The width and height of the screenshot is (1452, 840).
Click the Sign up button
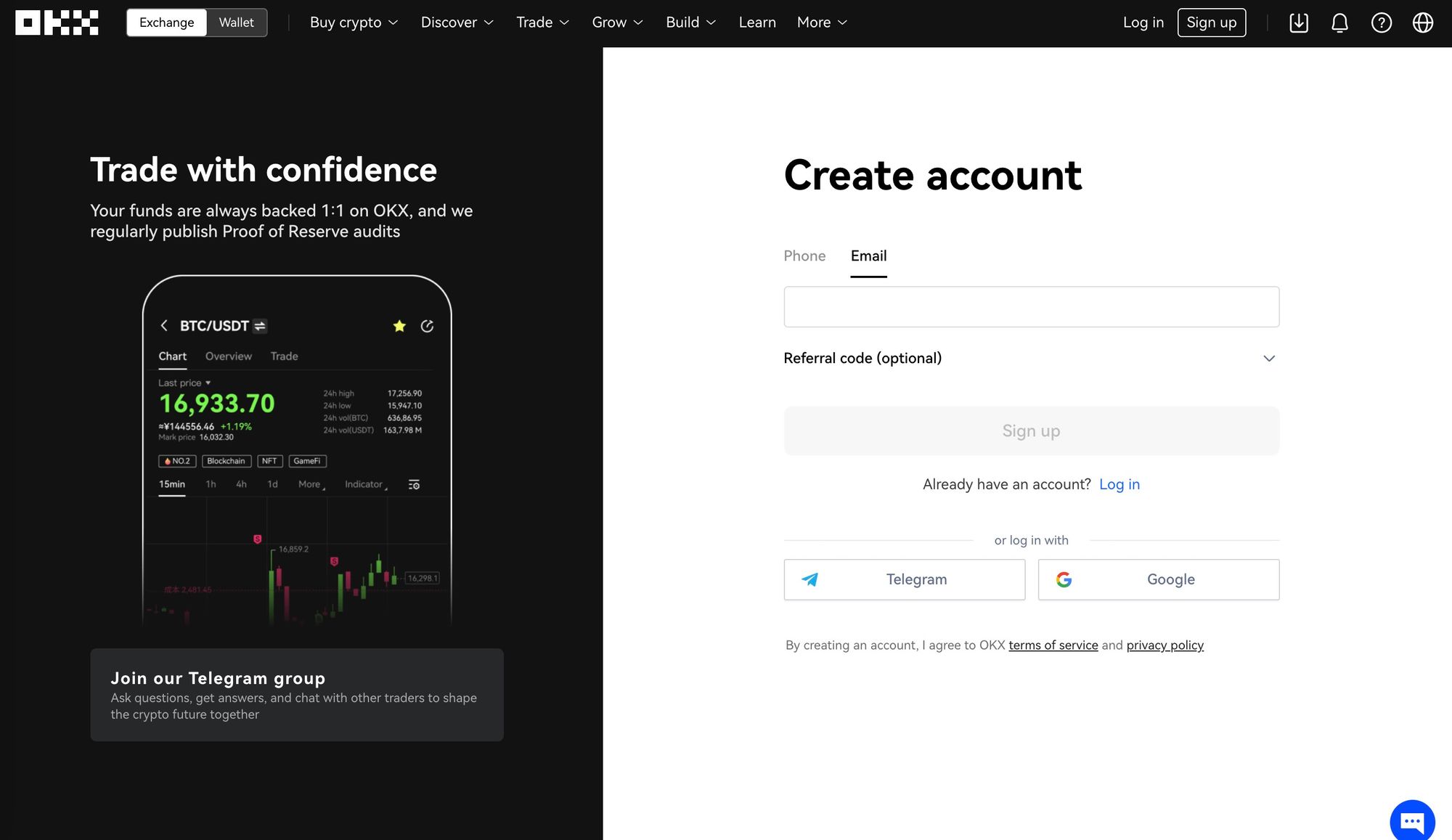point(1031,431)
